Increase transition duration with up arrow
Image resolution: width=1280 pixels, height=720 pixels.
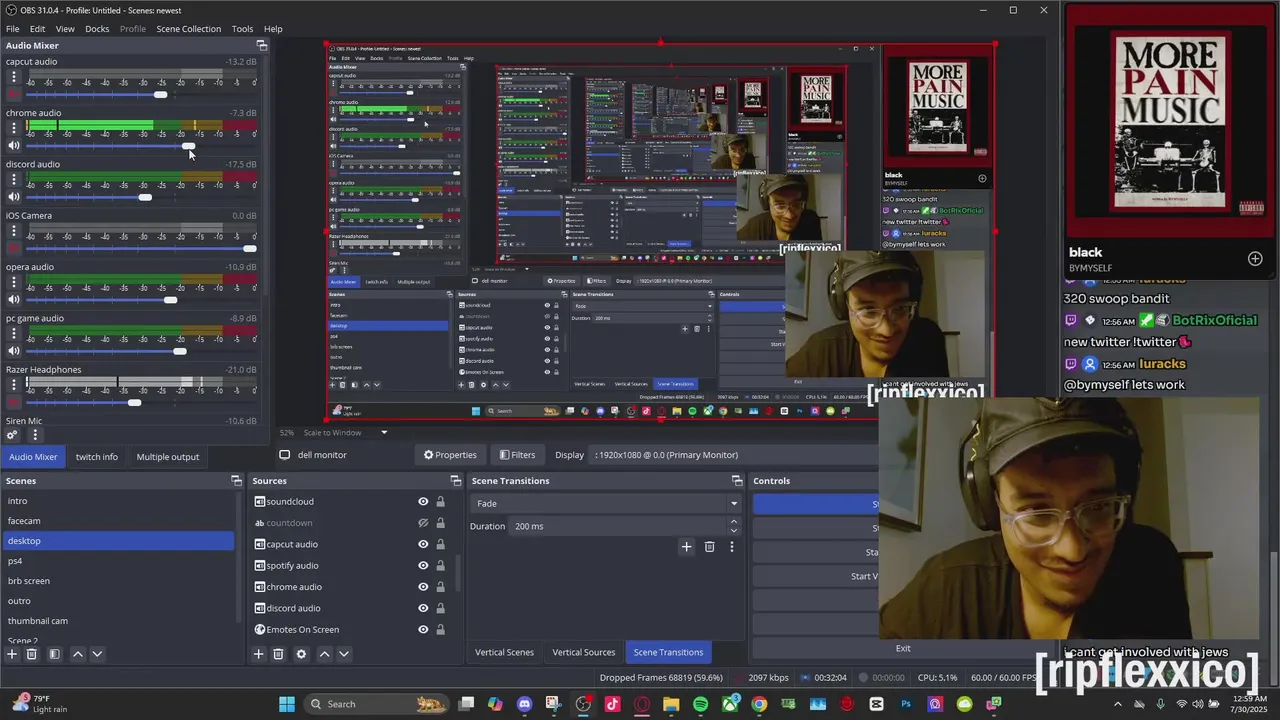pyautogui.click(x=734, y=521)
